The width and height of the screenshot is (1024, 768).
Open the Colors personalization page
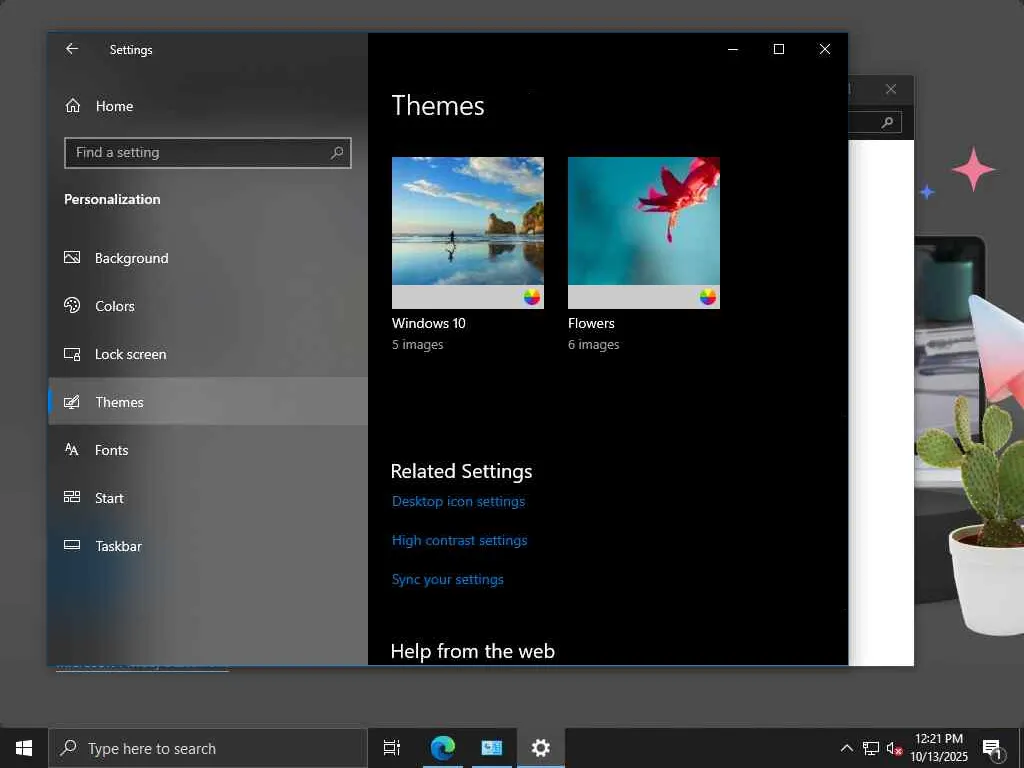coord(209,306)
